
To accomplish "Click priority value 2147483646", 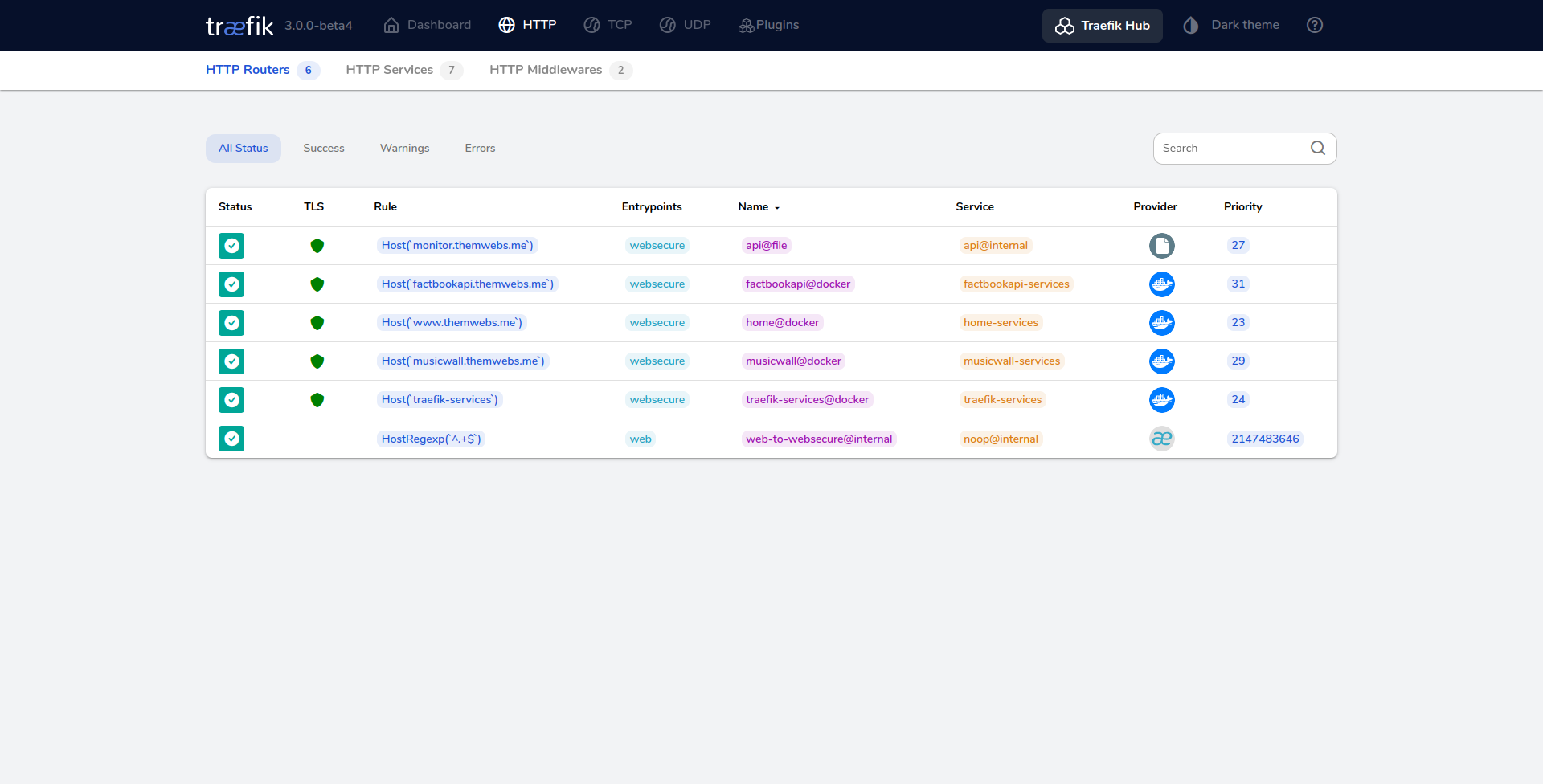I will (x=1266, y=439).
